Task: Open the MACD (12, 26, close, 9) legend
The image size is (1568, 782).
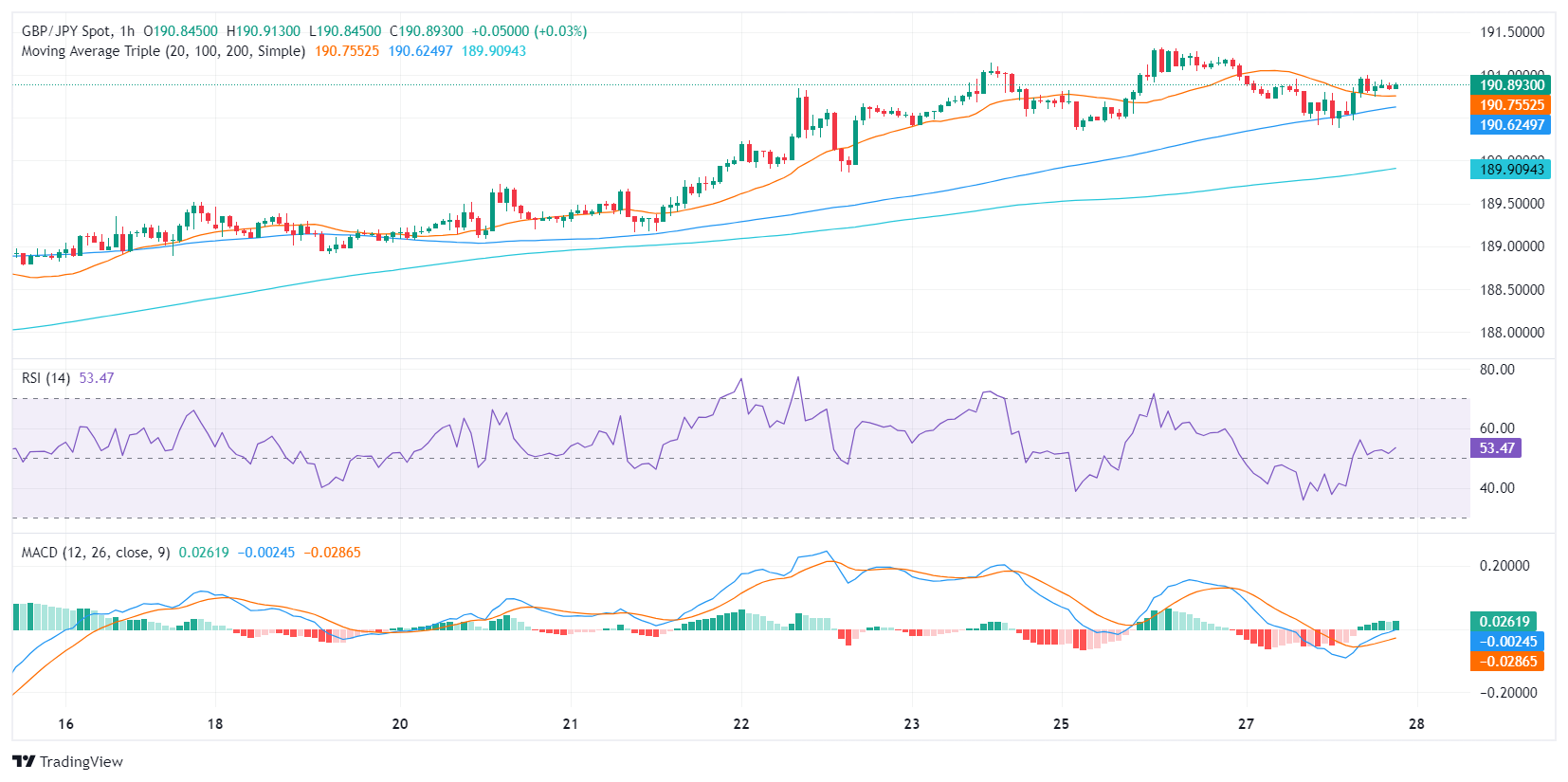Action: [96, 553]
